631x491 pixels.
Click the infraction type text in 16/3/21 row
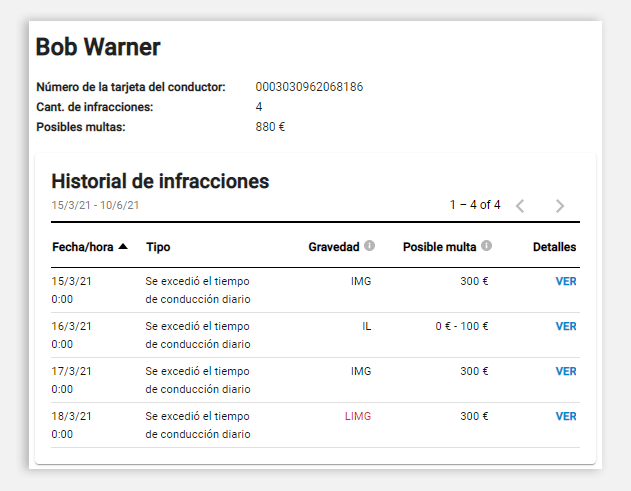tap(198, 335)
